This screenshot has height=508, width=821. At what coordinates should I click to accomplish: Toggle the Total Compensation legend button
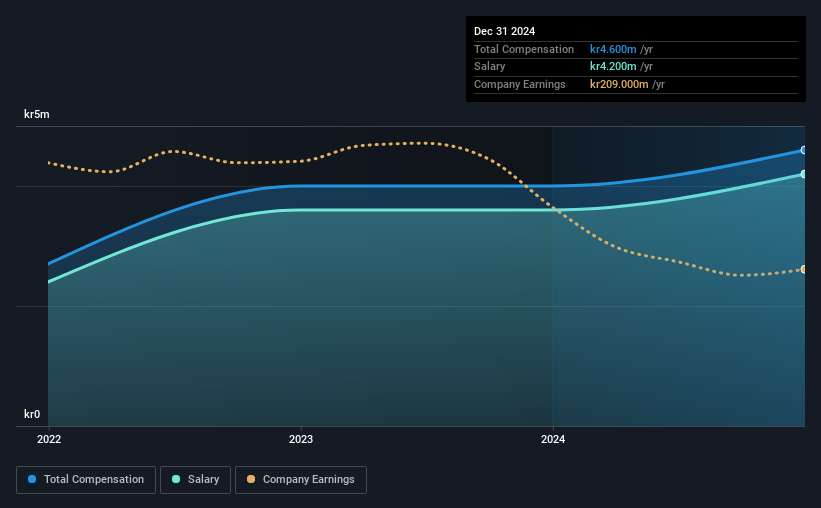point(86,480)
